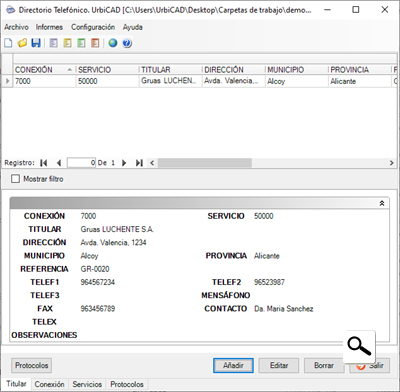
Task: Click the detail panel MUNICIPIO value Alcoy
Action: coord(89,256)
